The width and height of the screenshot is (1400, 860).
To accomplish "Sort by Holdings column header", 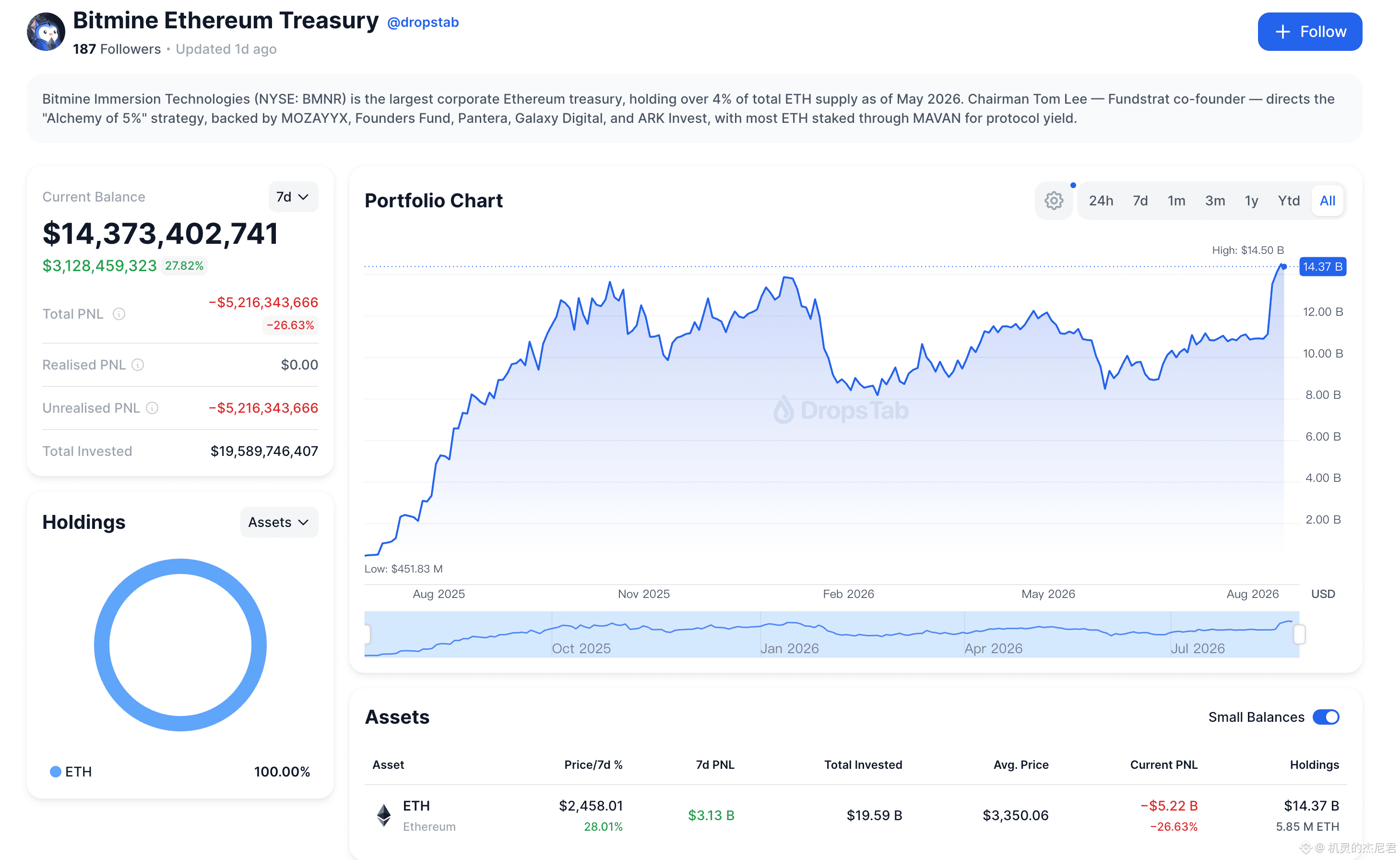I will click(1314, 765).
